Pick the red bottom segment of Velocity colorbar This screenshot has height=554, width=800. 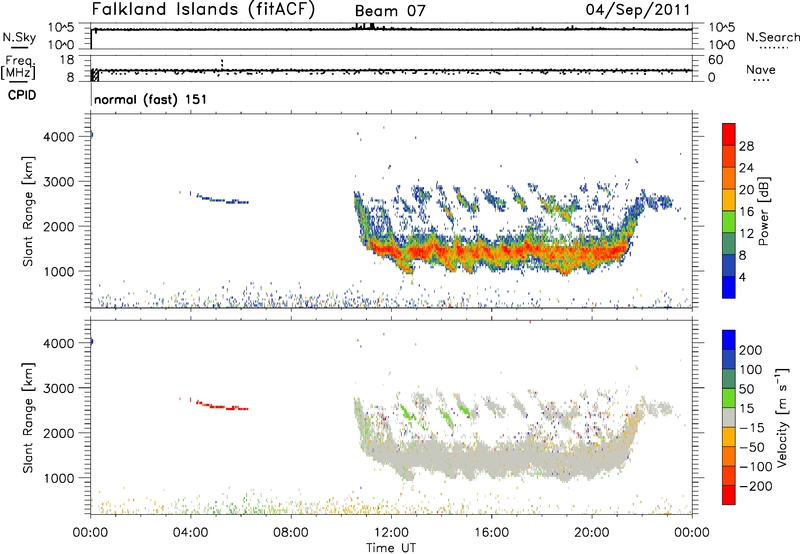[x=729, y=495]
